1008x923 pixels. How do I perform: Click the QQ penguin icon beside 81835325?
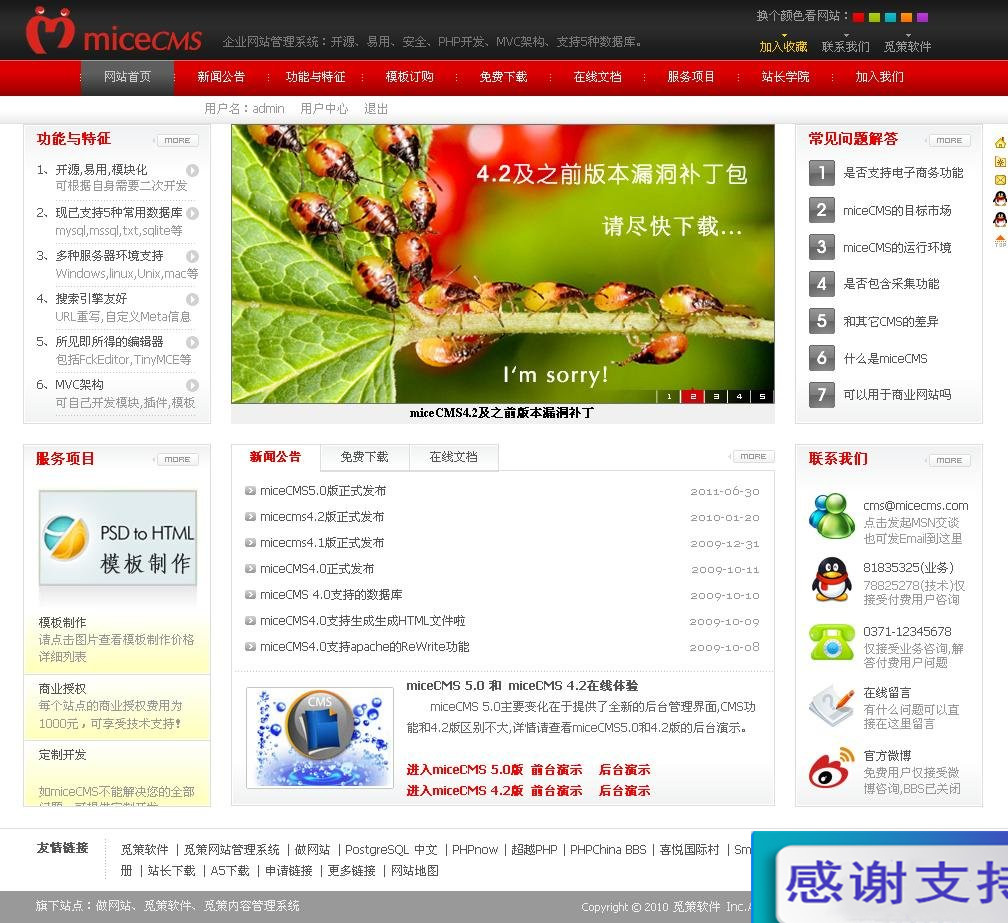pos(832,579)
